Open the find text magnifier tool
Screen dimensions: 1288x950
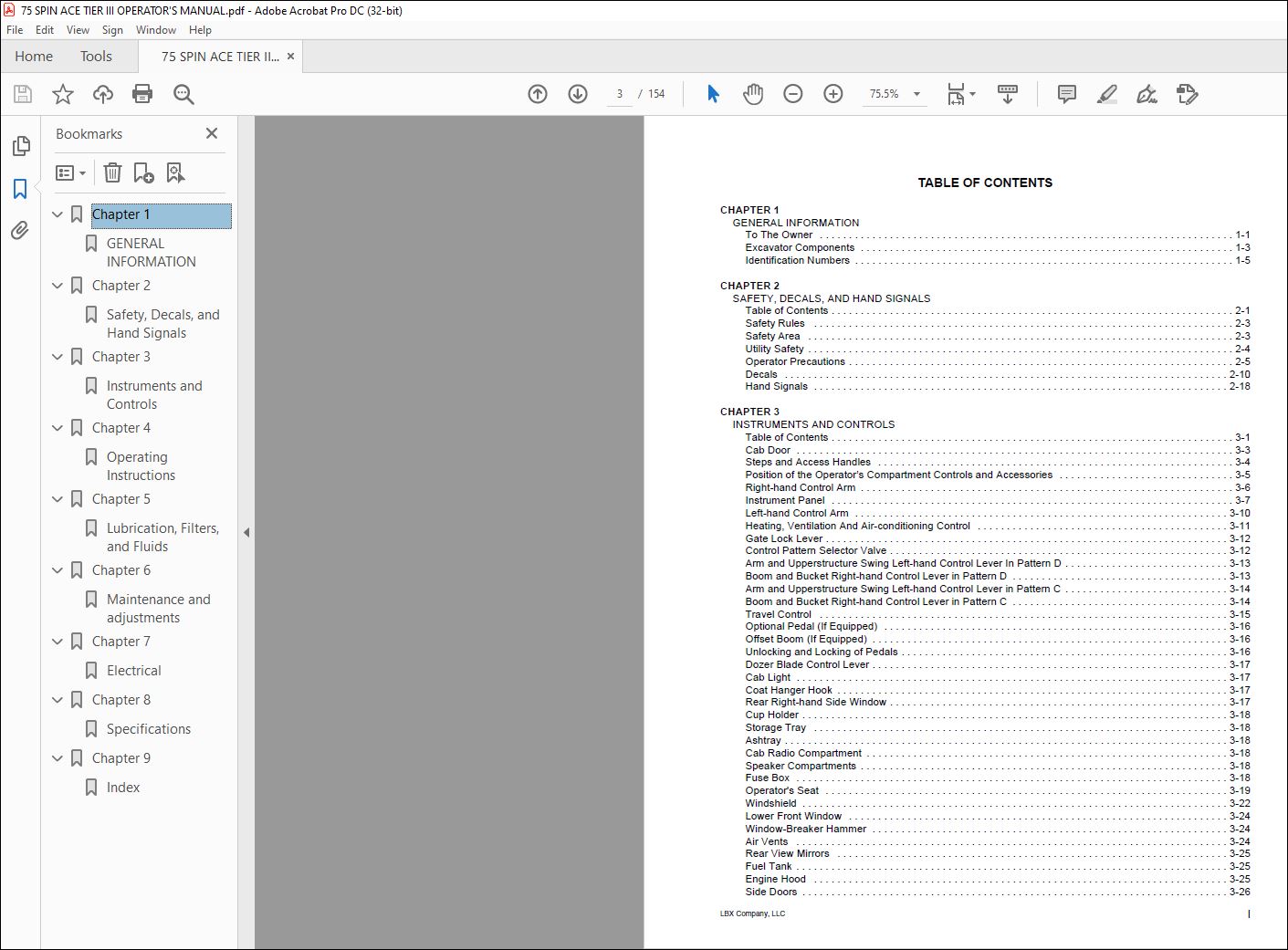(x=183, y=94)
